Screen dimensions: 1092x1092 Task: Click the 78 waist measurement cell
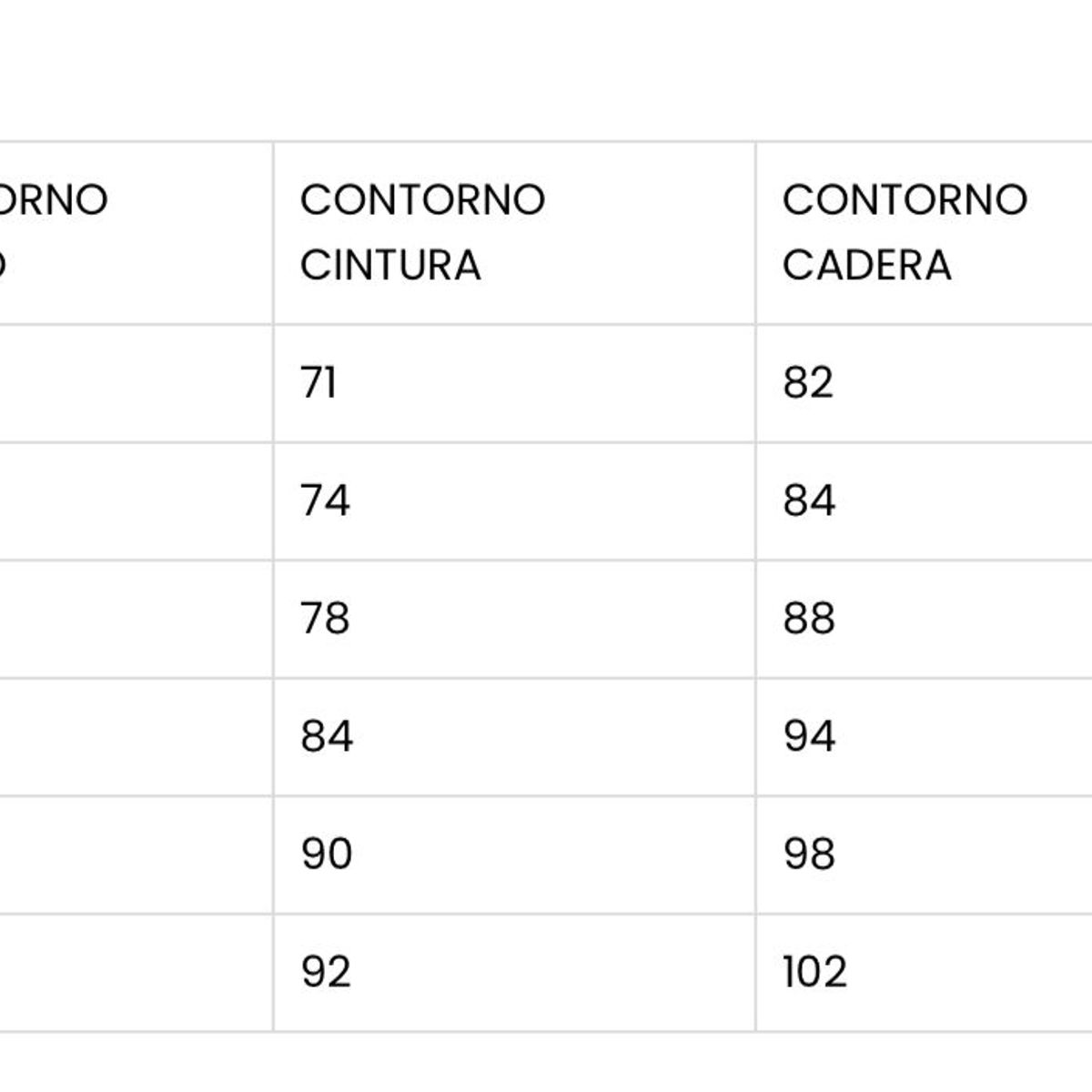point(325,619)
